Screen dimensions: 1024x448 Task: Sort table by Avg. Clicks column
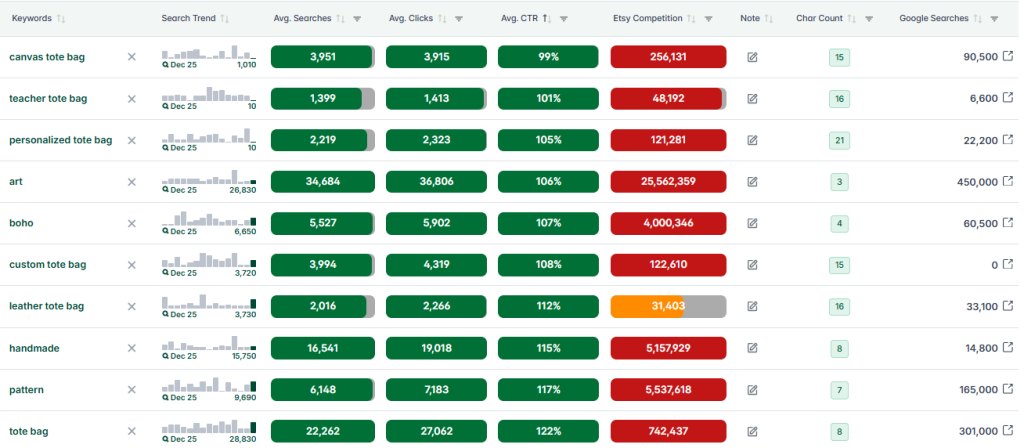click(442, 19)
